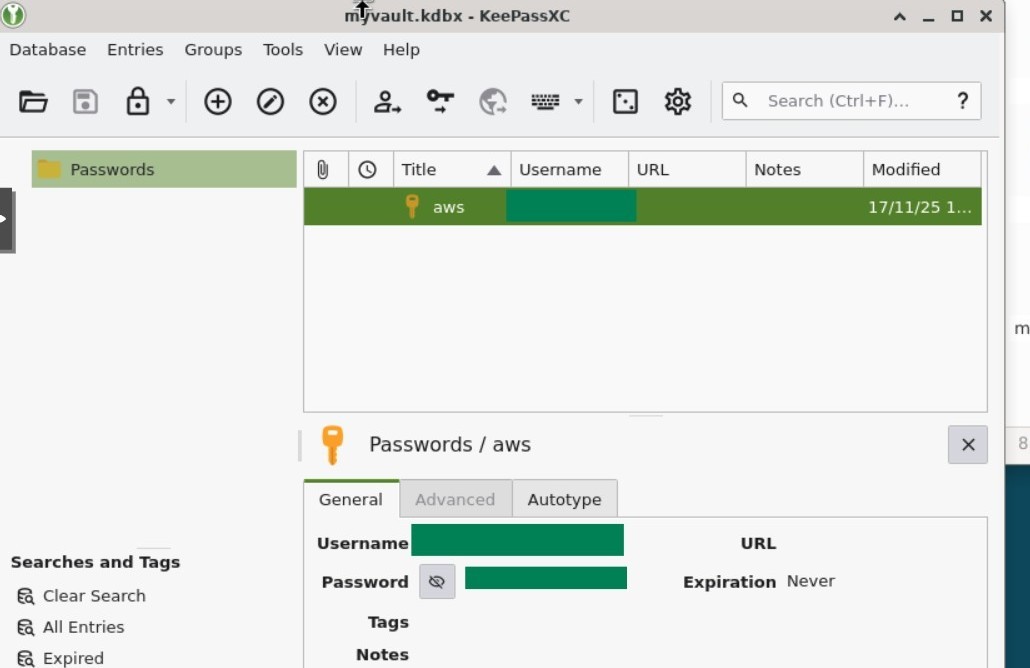
Task: Open the Tools menu
Action: (x=282, y=49)
